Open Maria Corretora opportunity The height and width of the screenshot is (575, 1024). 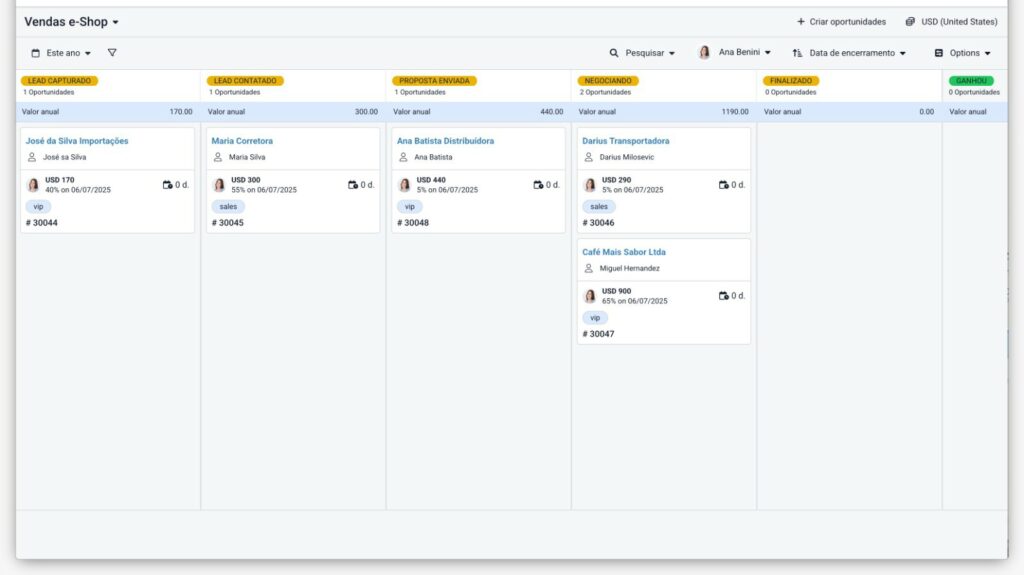(242, 140)
